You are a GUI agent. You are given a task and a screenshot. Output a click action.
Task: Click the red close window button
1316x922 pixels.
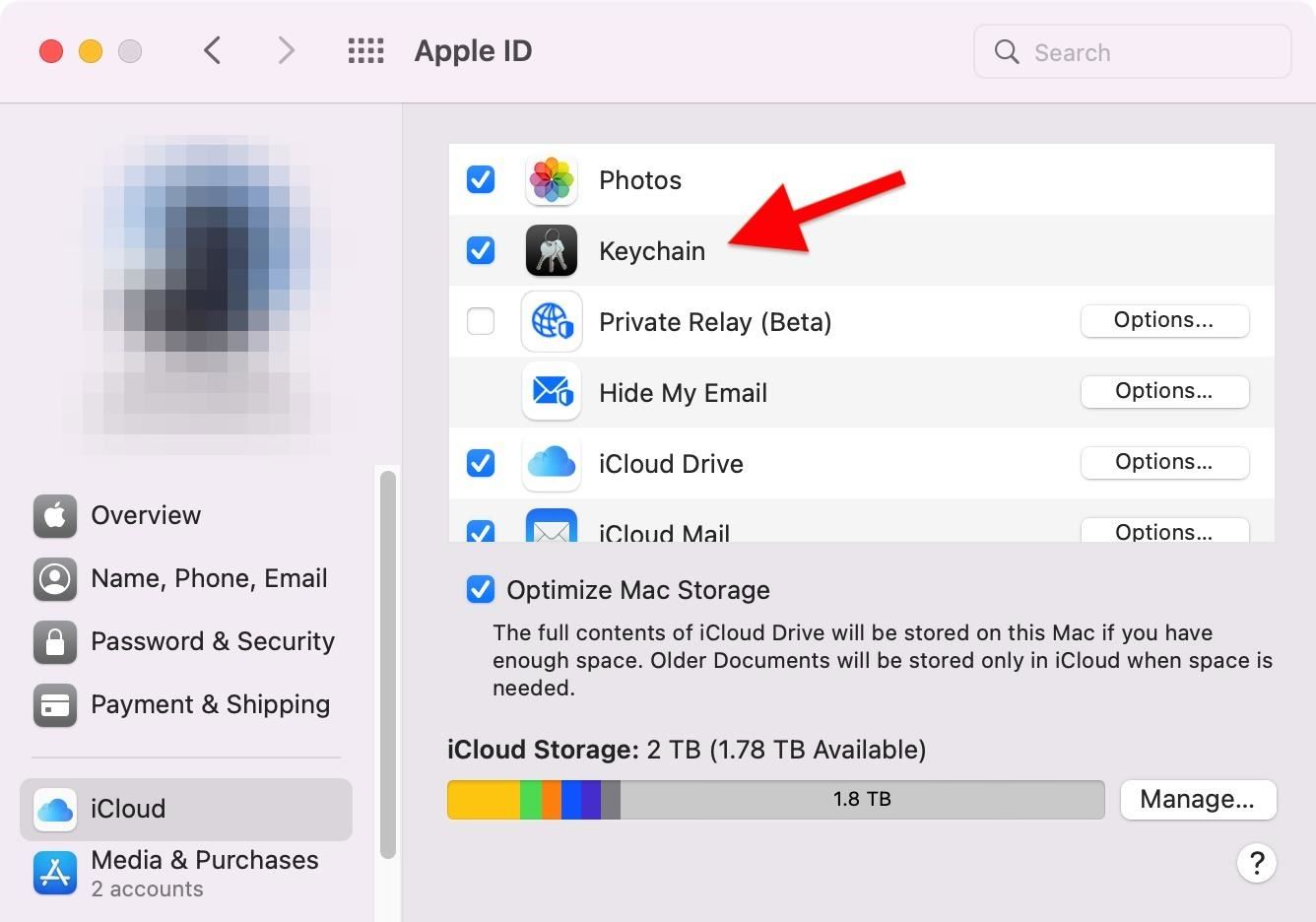coord(51,51)
